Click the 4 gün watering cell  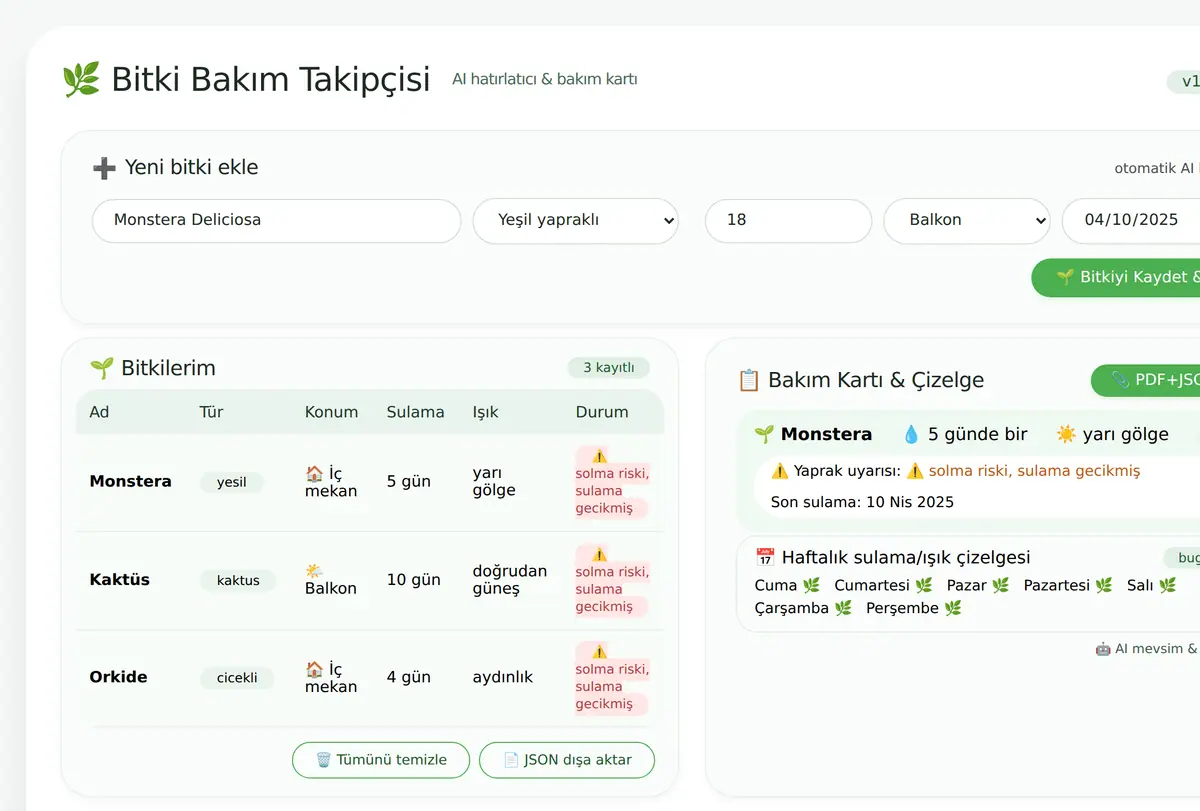click(409, 677)
